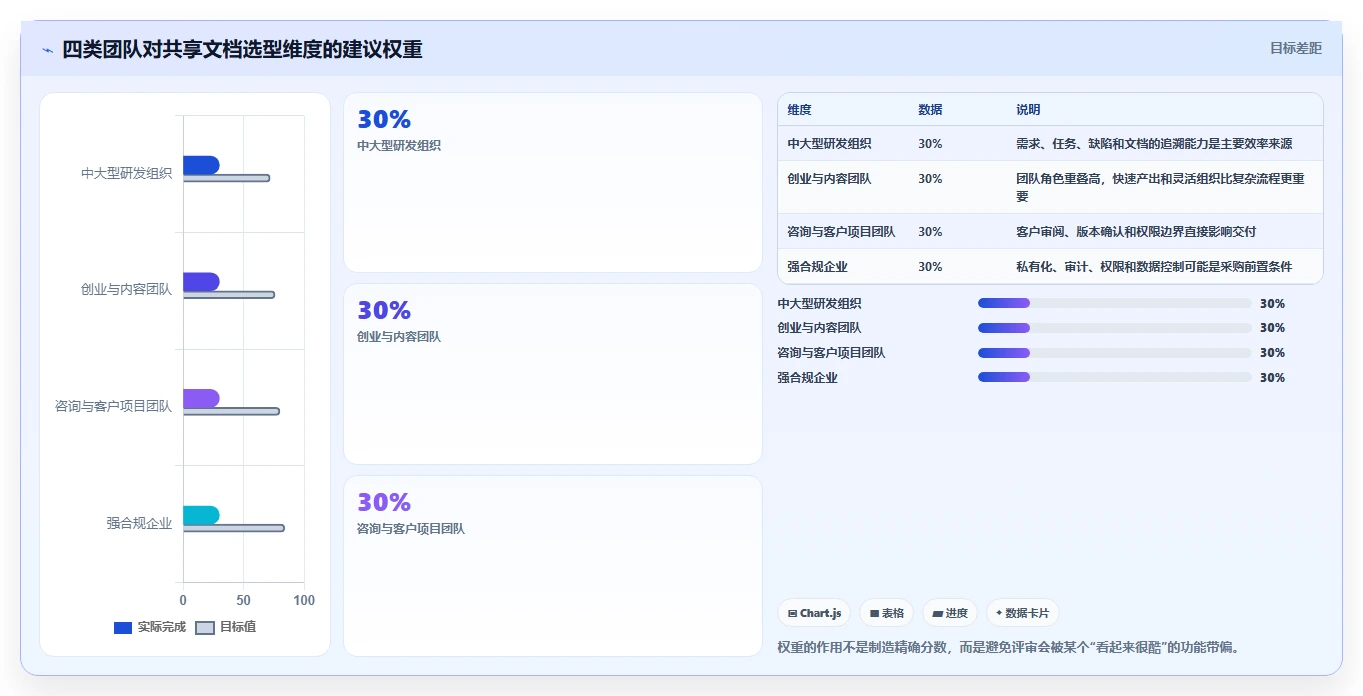Image resolution: width=1363 pixels, height=696 pixels.
Task: Click the 强合规企业 progress bar
Action: tap(1114, 377)
